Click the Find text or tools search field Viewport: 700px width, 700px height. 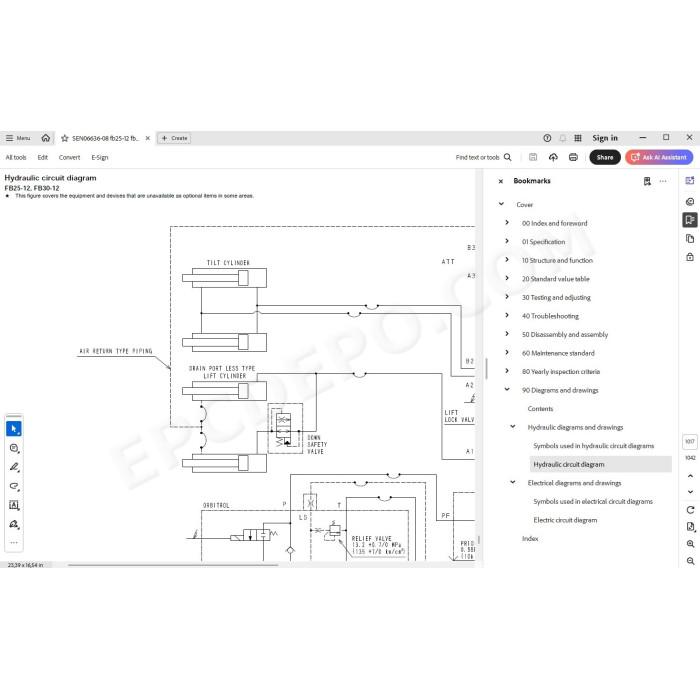coord(477,157)
